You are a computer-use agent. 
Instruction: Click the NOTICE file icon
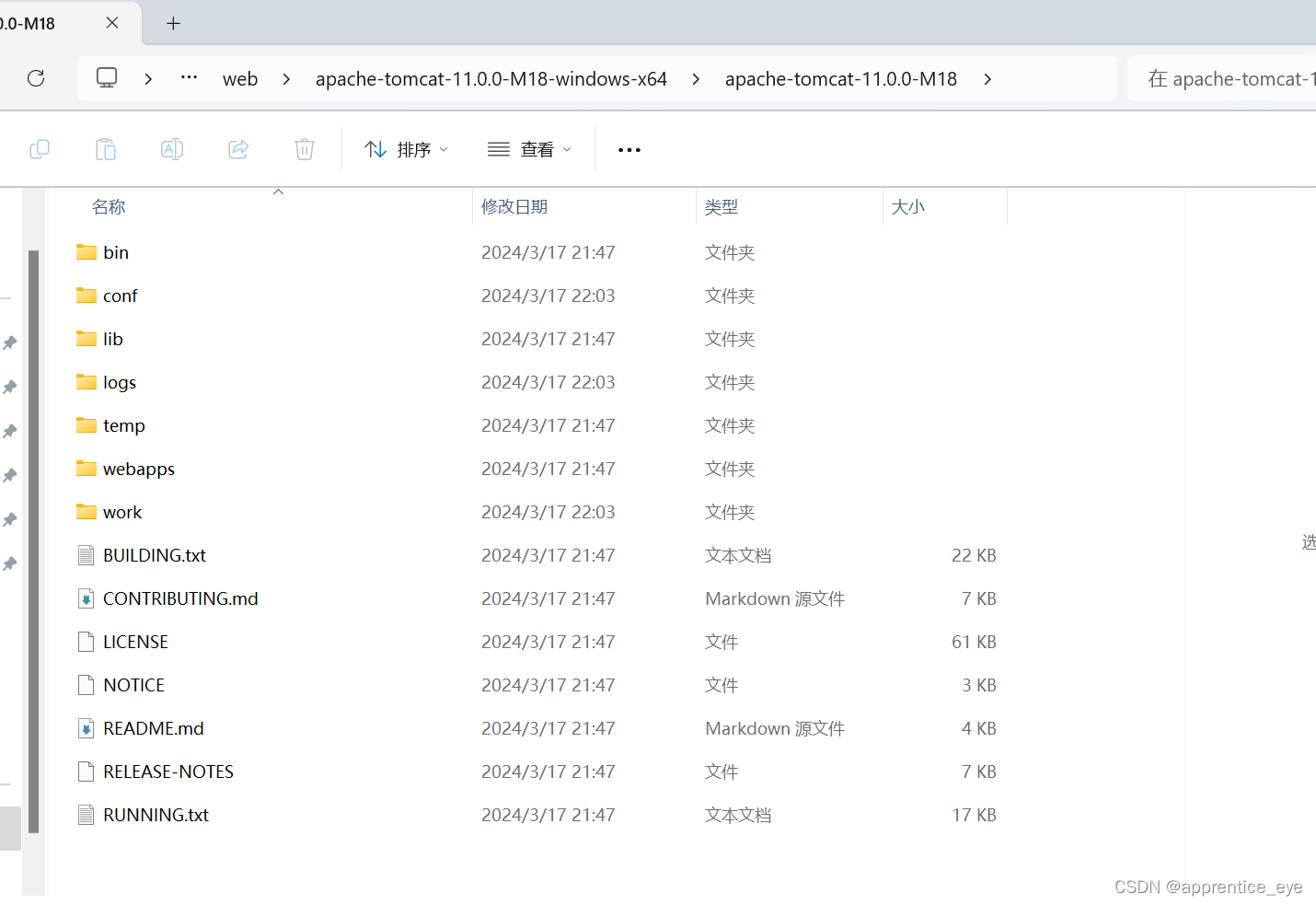[x=87, y=685]
